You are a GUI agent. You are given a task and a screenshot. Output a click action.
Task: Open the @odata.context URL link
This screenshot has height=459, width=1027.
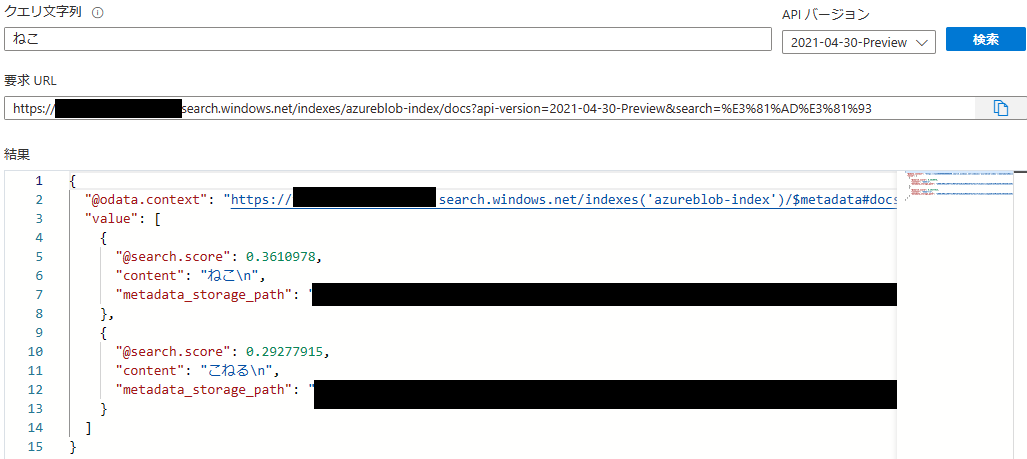point(560,200)
